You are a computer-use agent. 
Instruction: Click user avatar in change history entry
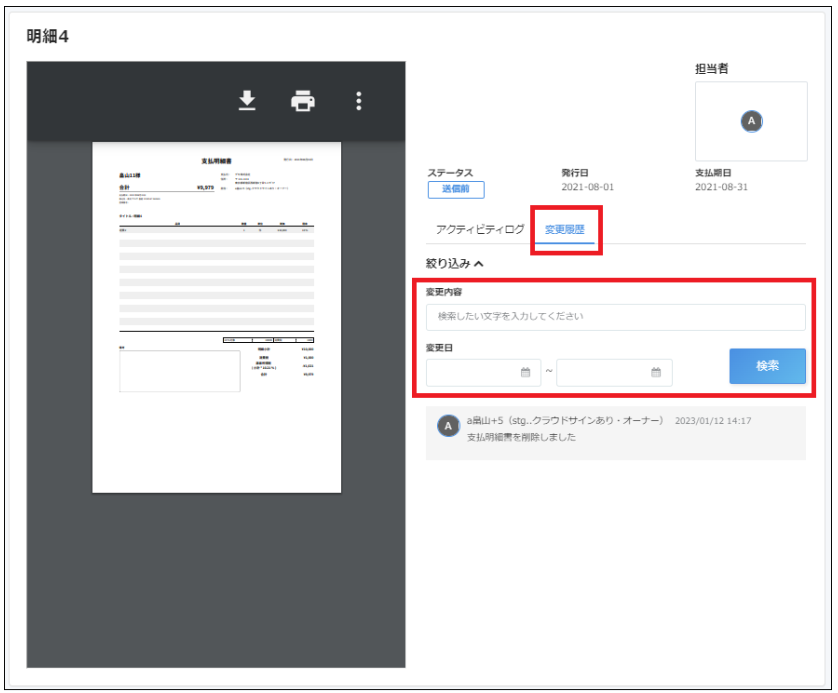(x=448, y=426)
